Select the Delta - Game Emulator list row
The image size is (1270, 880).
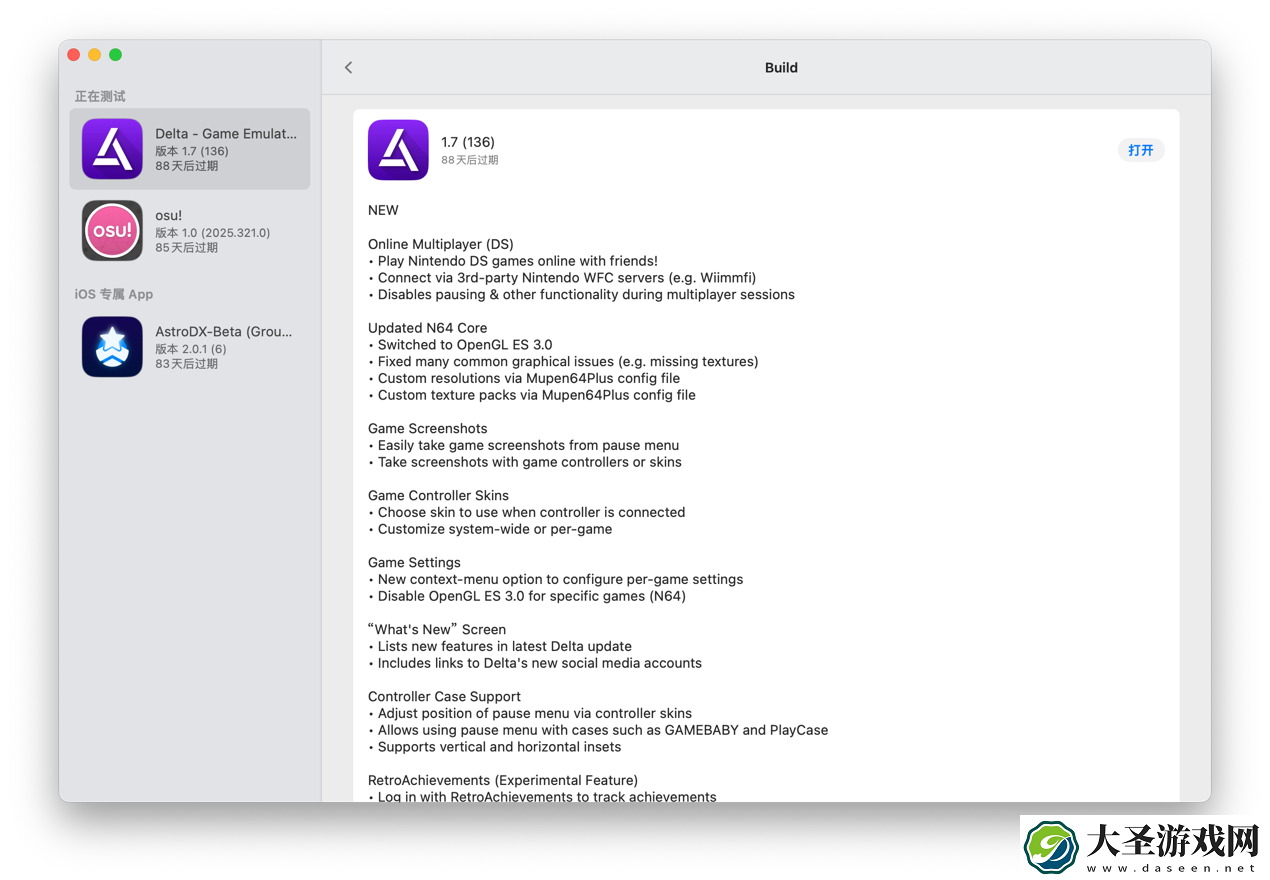pyautogui.click(x=190, y=149)
